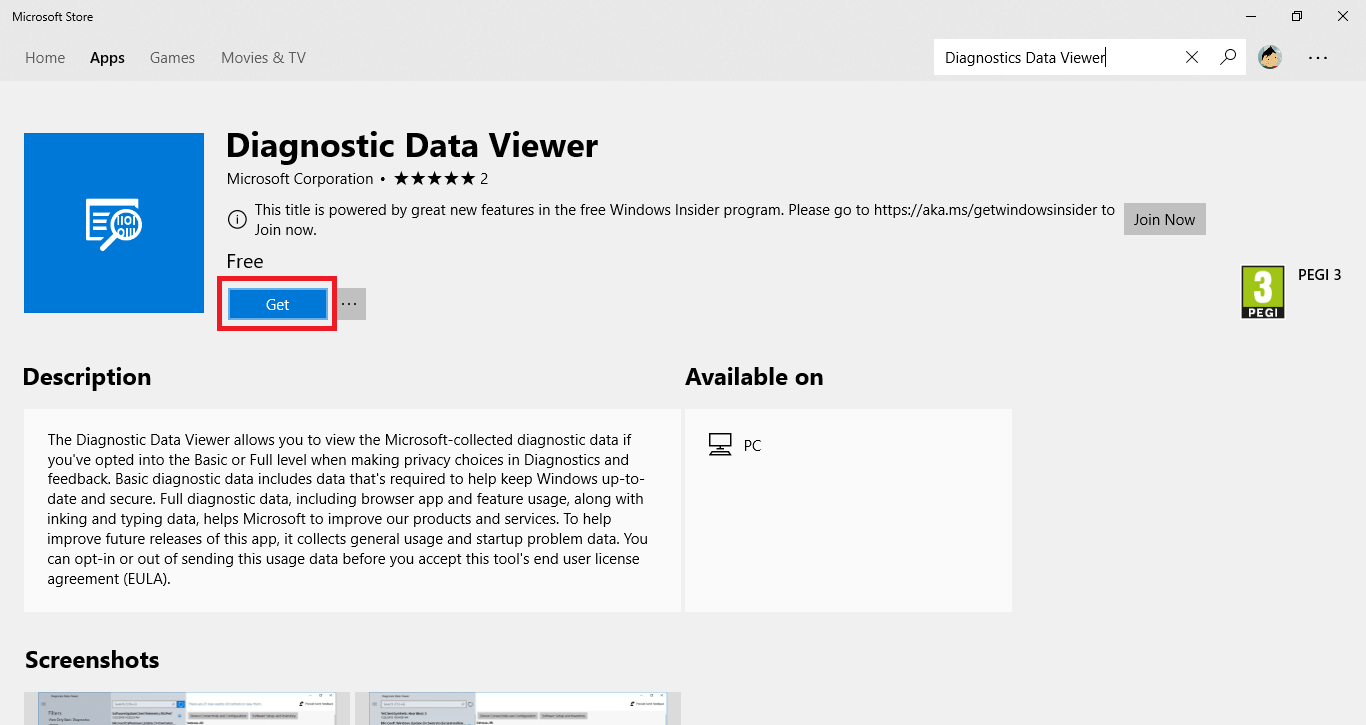
Task: Click the Available on heading
Action: coord(754,377)
